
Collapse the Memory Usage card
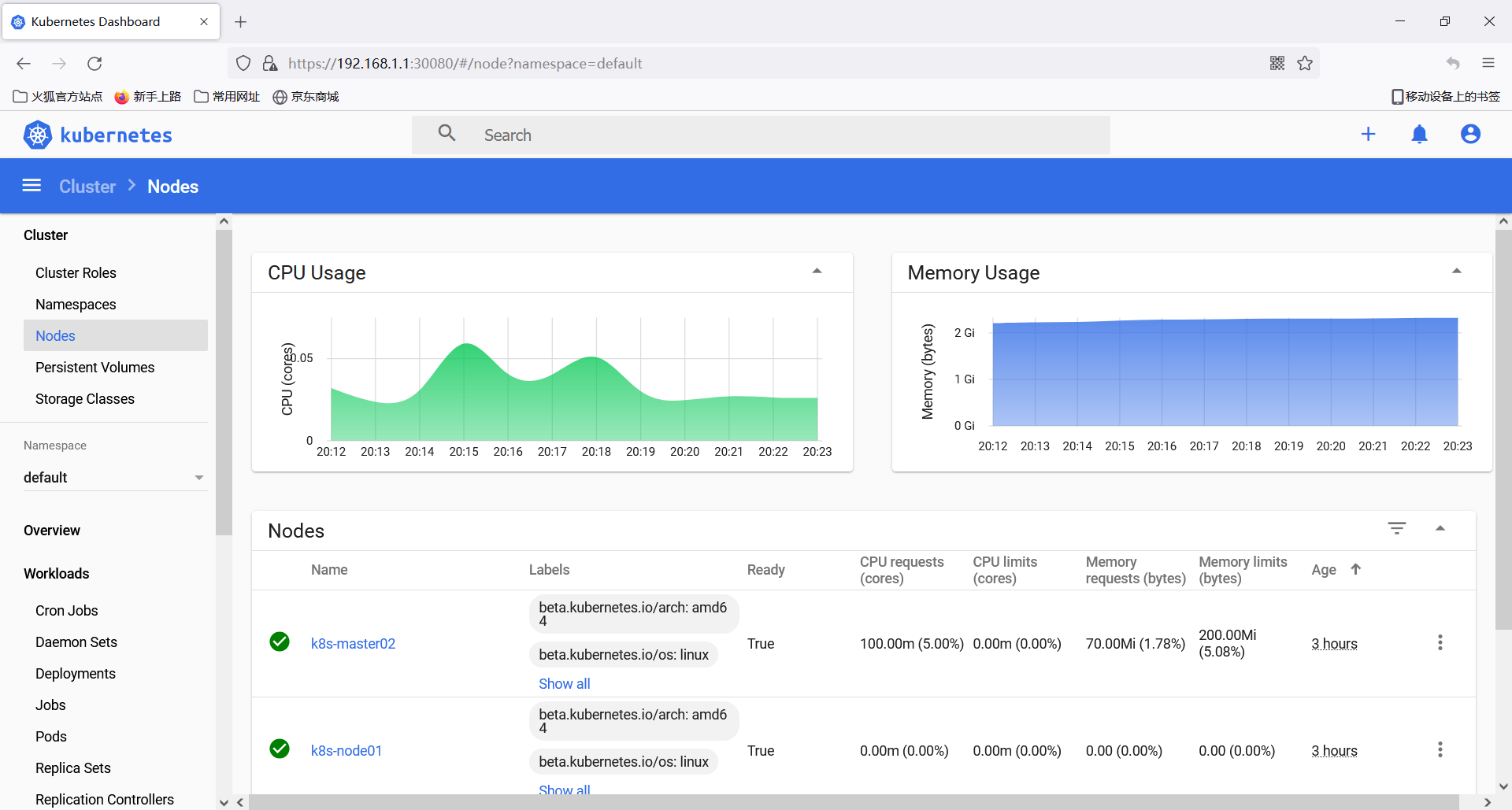pos(1456,272)
